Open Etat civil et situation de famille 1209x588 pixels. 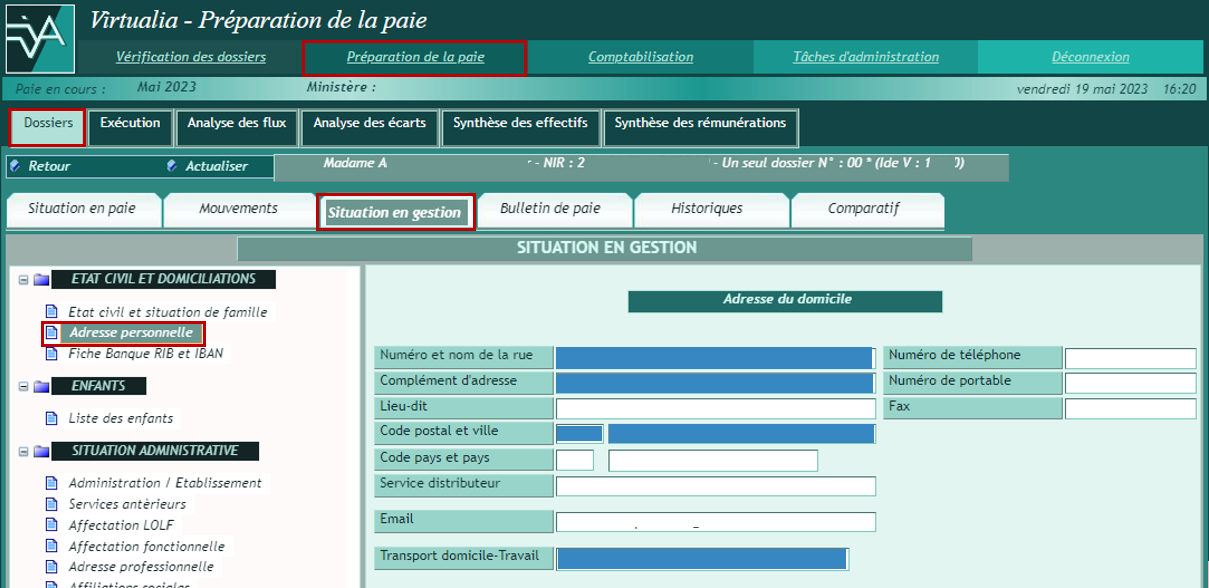point(167,312)
